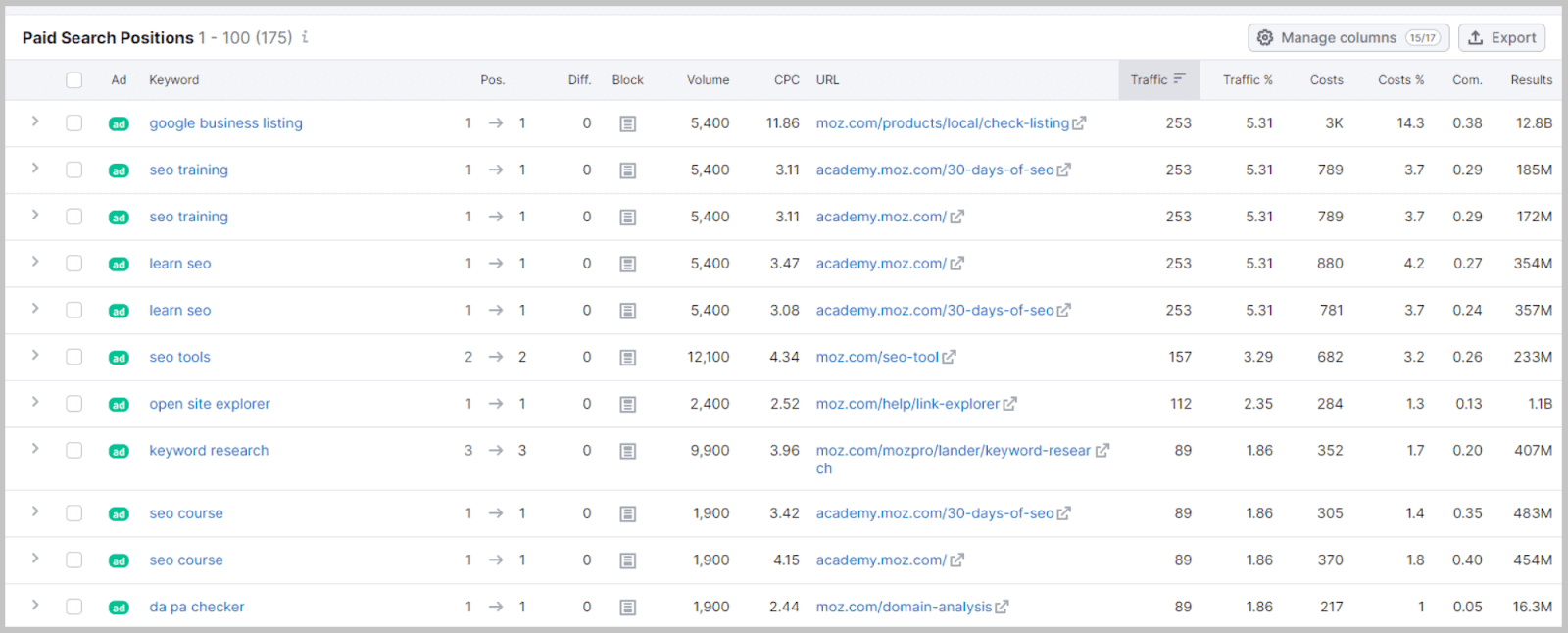The height and width of the screenshot is (633, 1568).
Task: Expand the open site explorer row
Action: click(35, 402)
